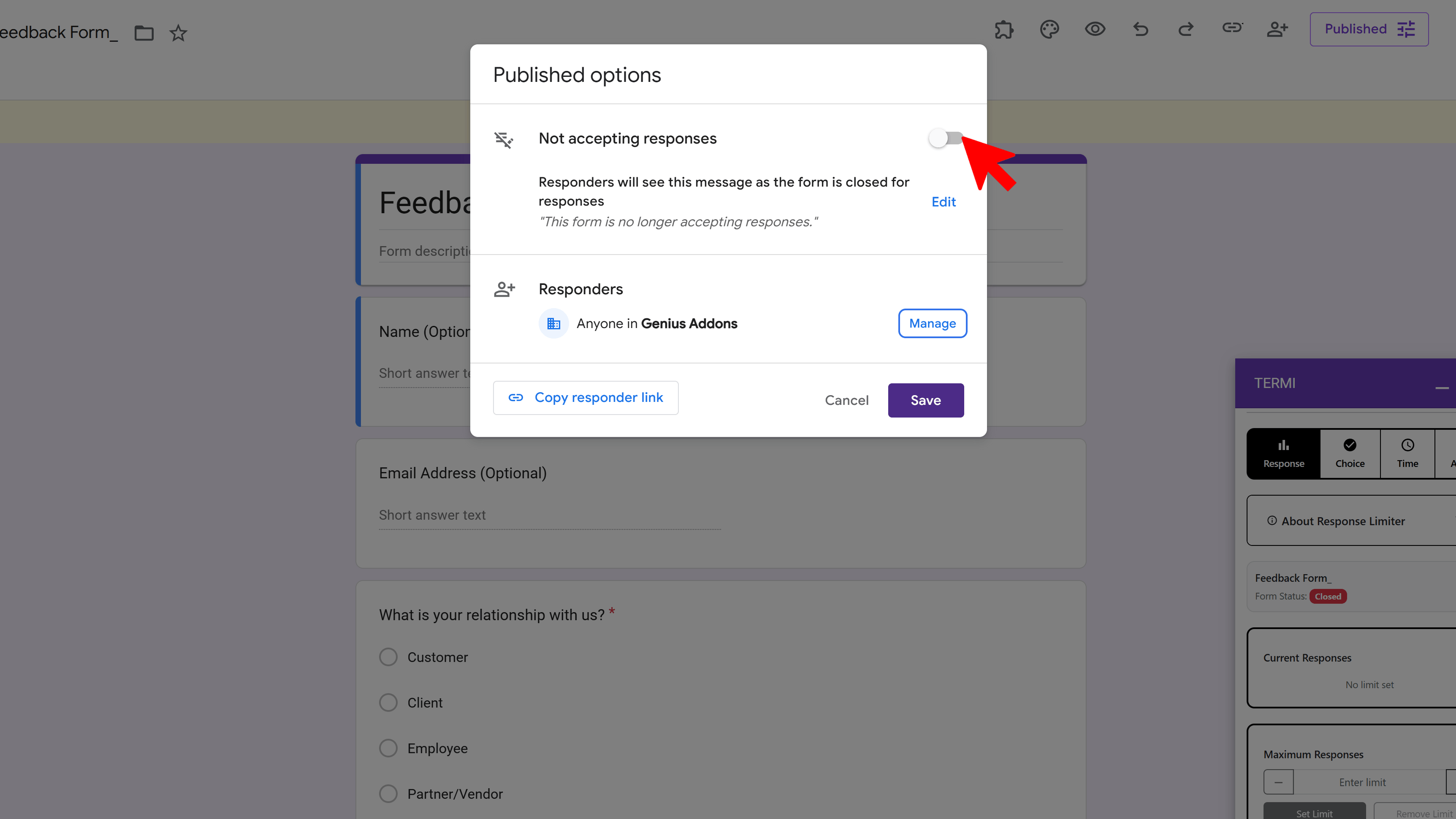Toggle the accepting responses switch
This screenshot has width=1456, height=819.
946,138
